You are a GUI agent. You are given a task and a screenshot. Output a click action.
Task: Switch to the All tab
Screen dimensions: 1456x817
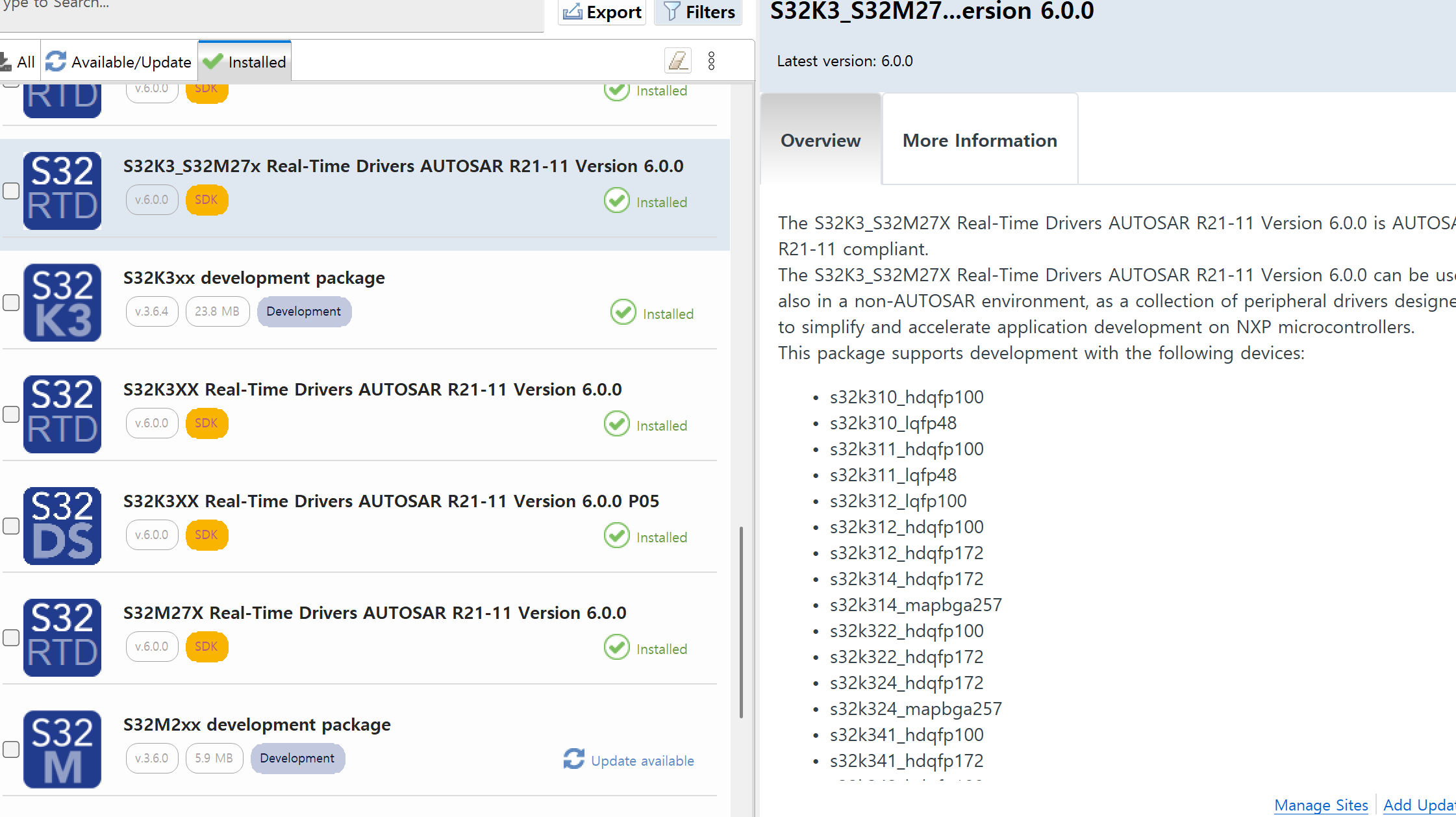point(18,62)
